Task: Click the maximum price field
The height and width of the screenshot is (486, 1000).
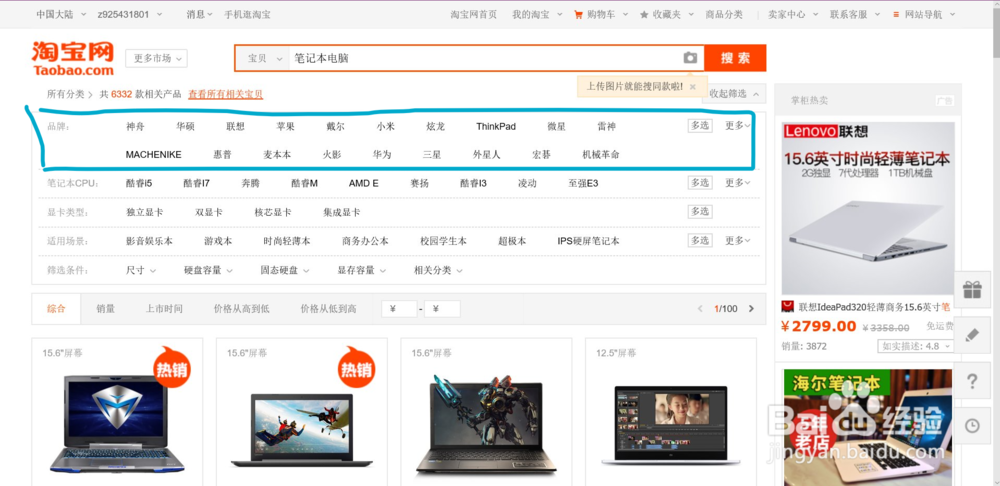Action: [442, 309]
